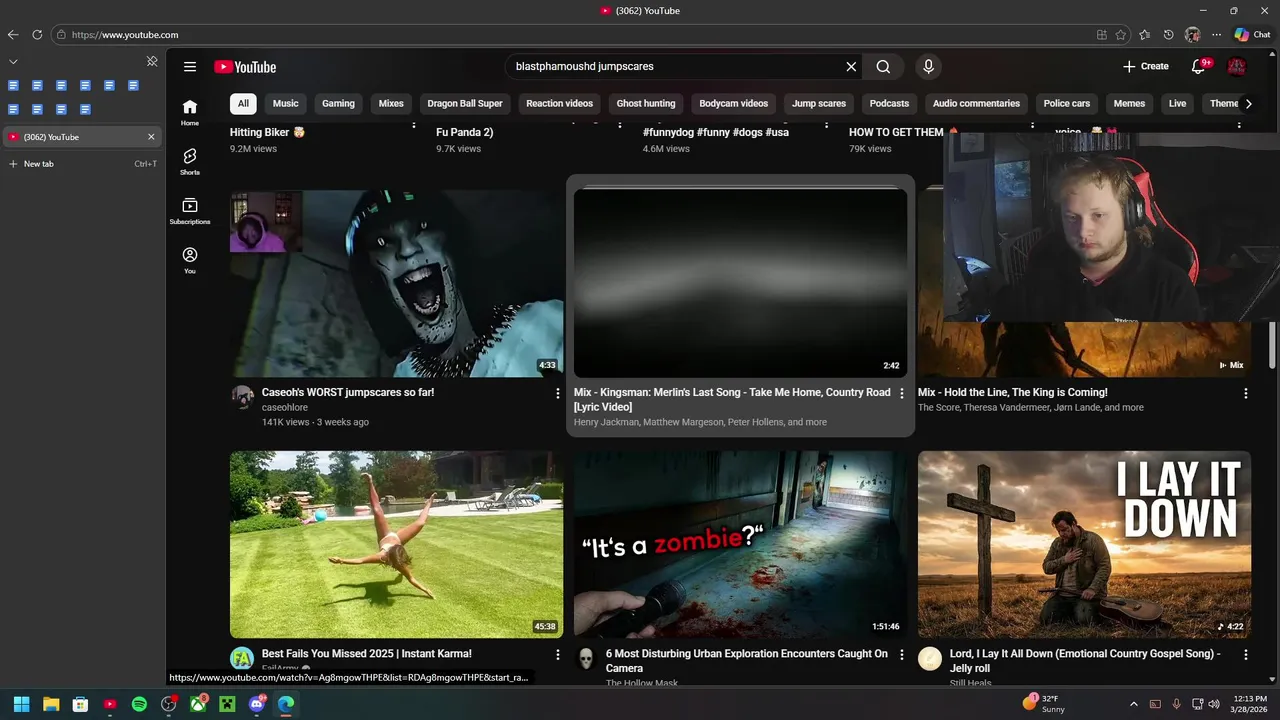
Task: Clear the YouTube search query
Action: click(x=851, y=67)
